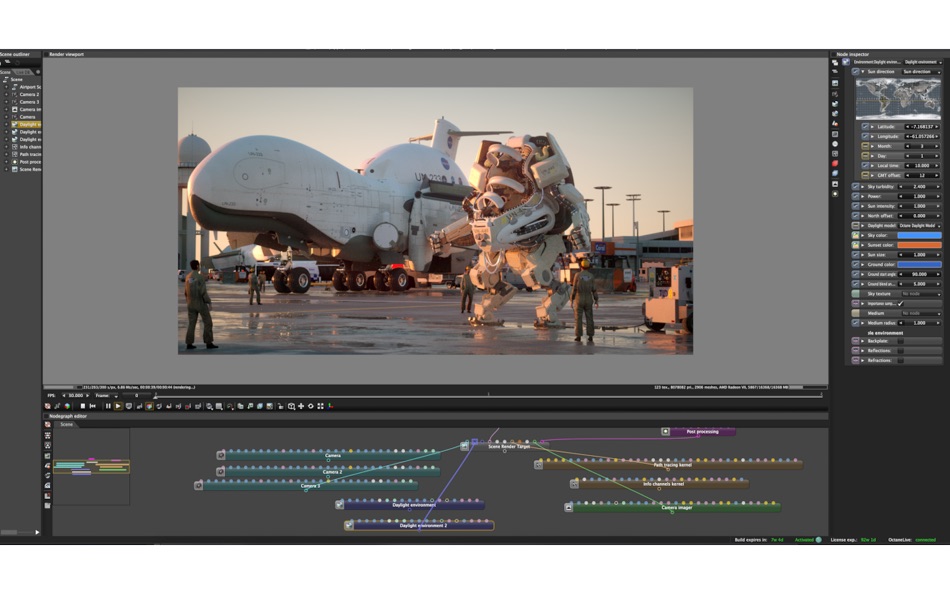Click the cube with magnifier icon in render toolbar
Image resolution: width=950 pixels, height=594 pixels.
(x=291, y=406)
